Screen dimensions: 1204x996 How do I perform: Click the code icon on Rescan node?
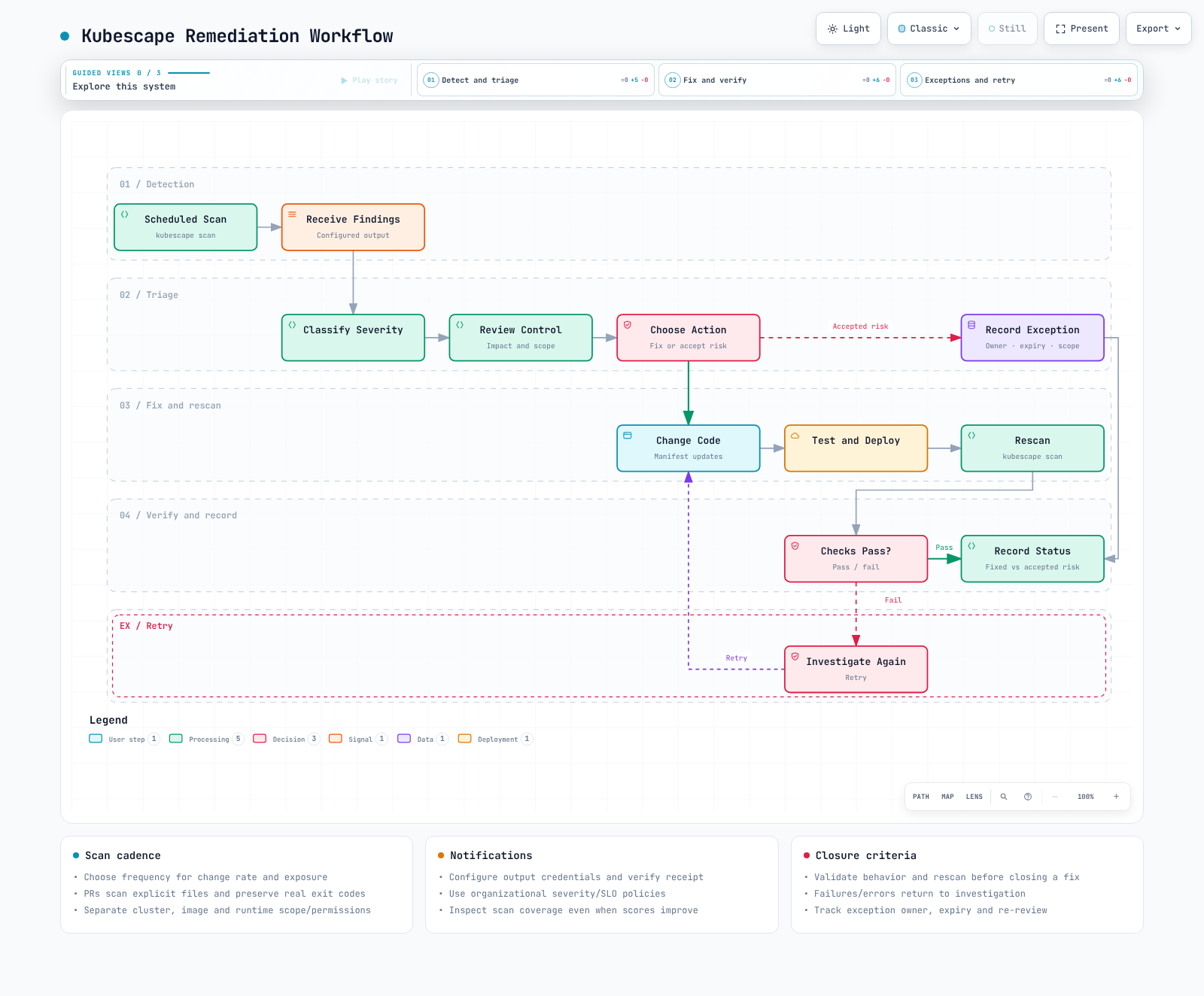pyautogui.click(x=971, y=436)
